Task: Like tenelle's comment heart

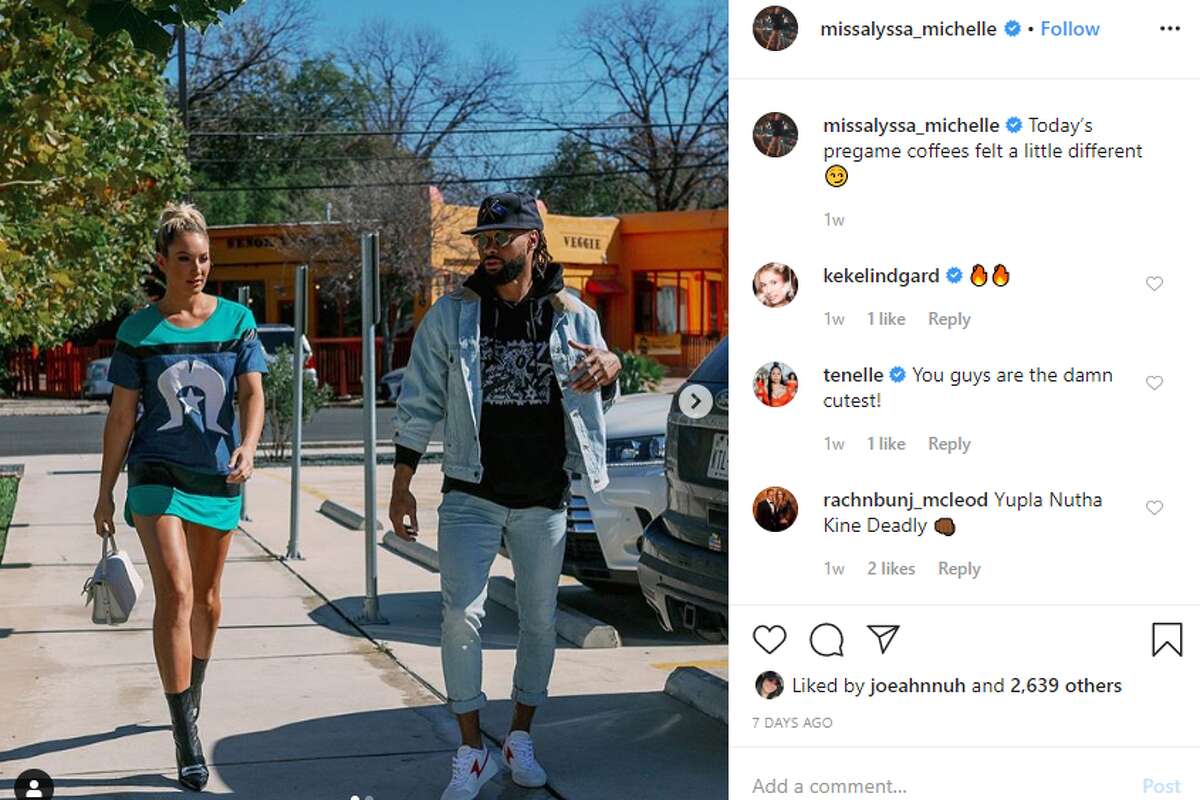Action: [x=1154, y=383]
